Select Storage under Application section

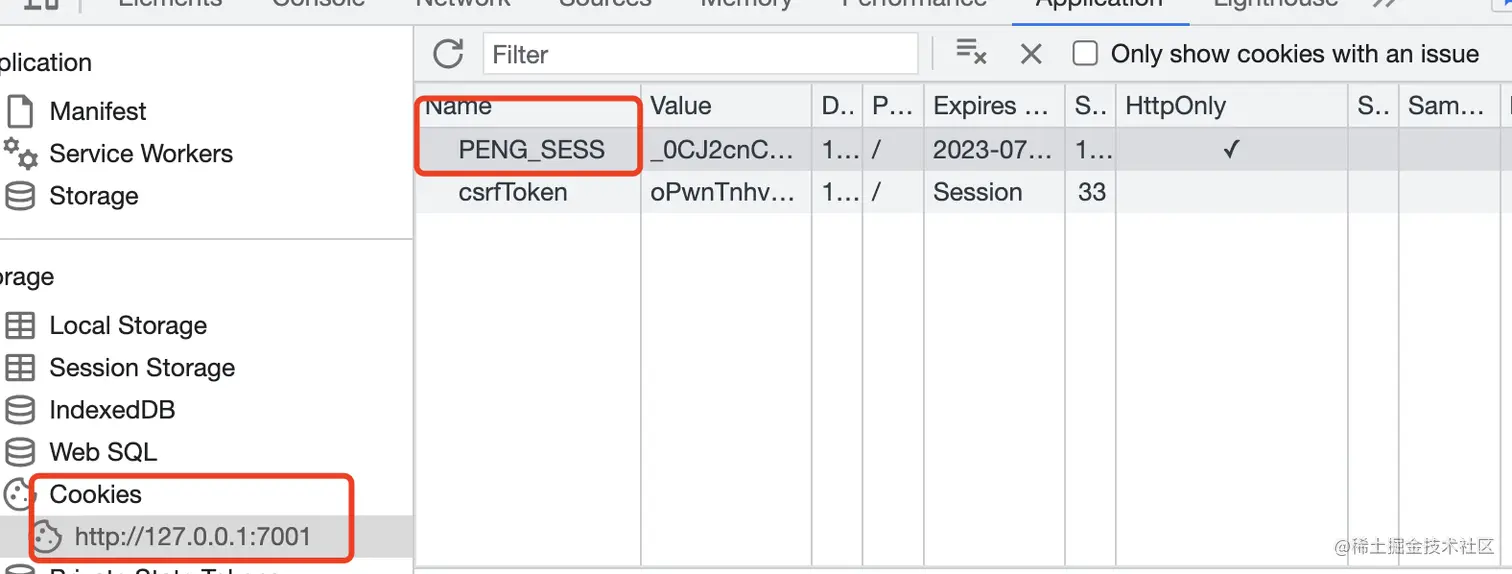tap(93, 196)
